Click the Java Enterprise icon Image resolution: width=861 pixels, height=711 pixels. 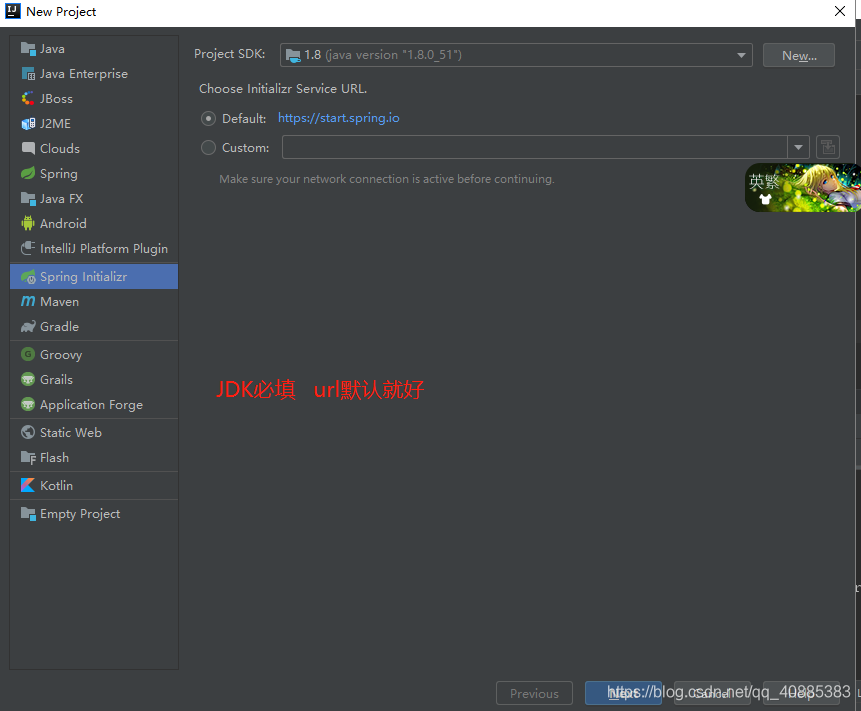28,74
